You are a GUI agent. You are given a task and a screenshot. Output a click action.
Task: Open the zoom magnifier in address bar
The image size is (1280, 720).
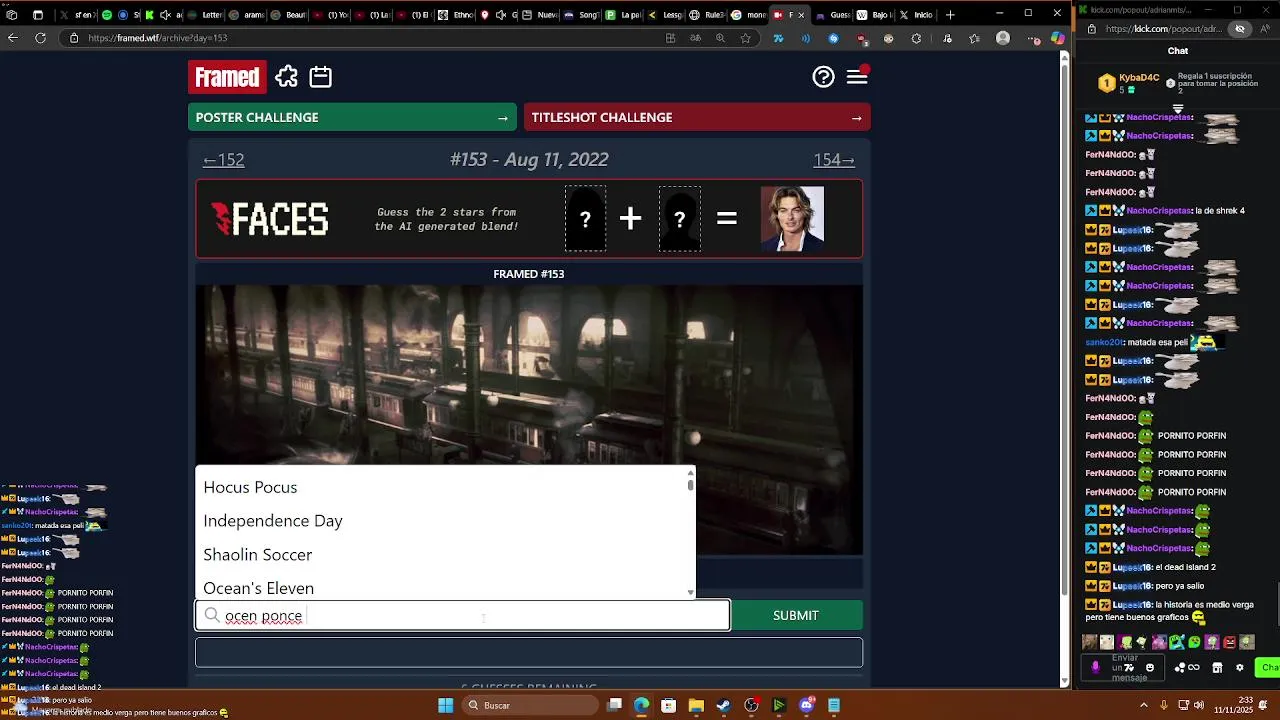(721, 38)
